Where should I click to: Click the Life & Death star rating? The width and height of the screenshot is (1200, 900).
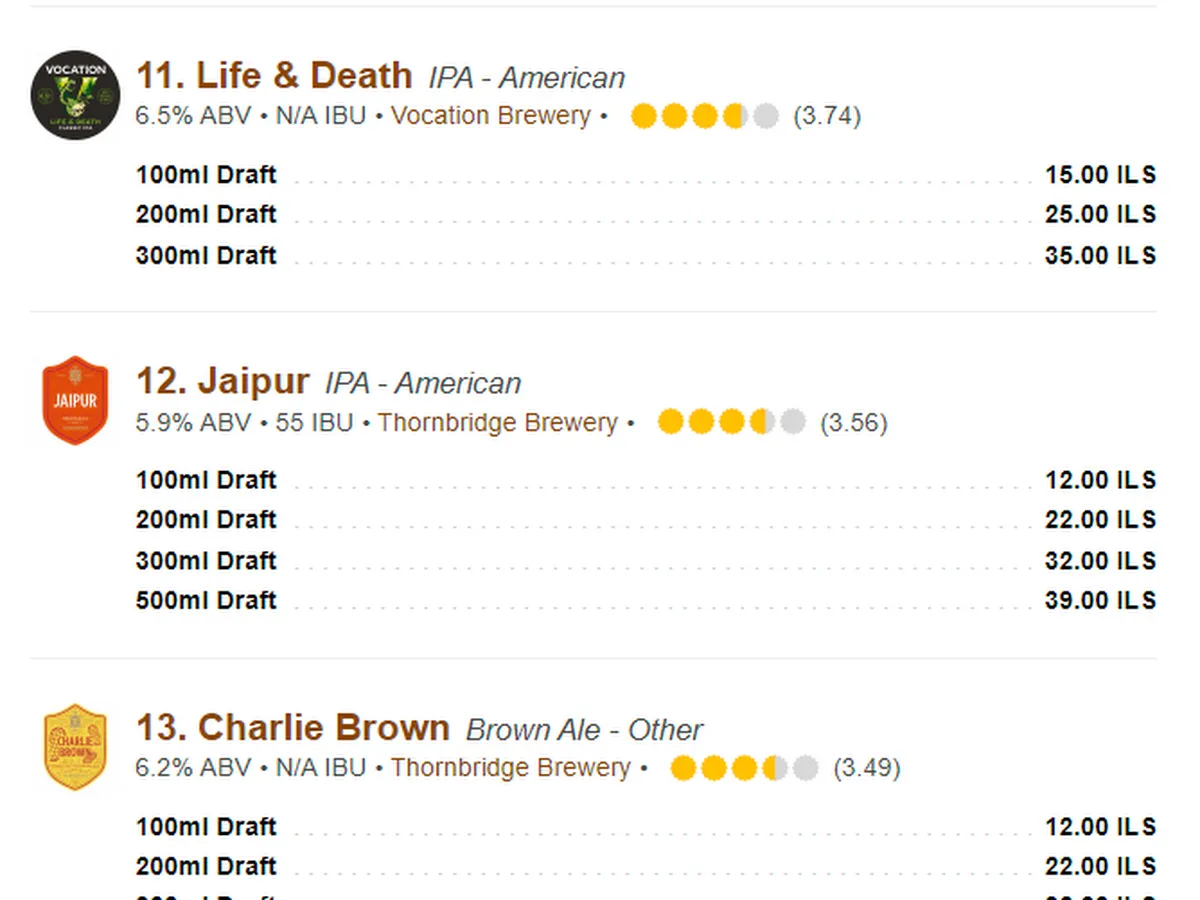coord(704,116)
